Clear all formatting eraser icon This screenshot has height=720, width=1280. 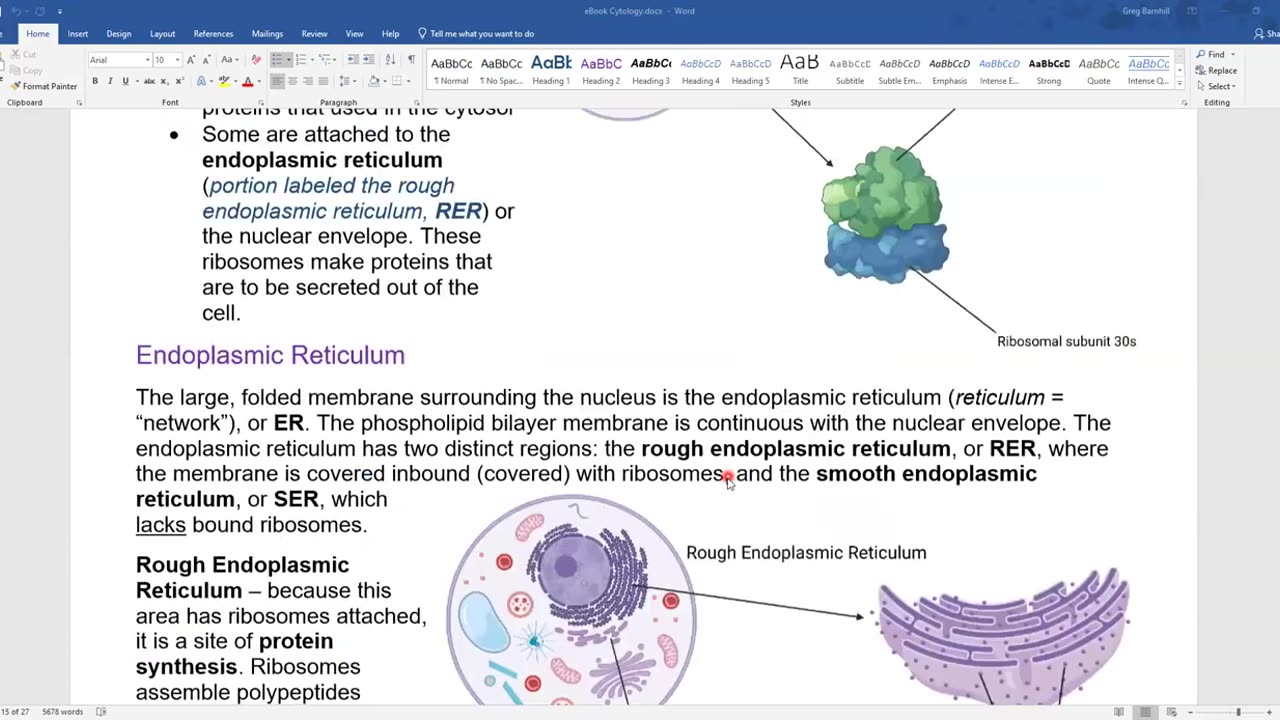click(x=256, y=60)
